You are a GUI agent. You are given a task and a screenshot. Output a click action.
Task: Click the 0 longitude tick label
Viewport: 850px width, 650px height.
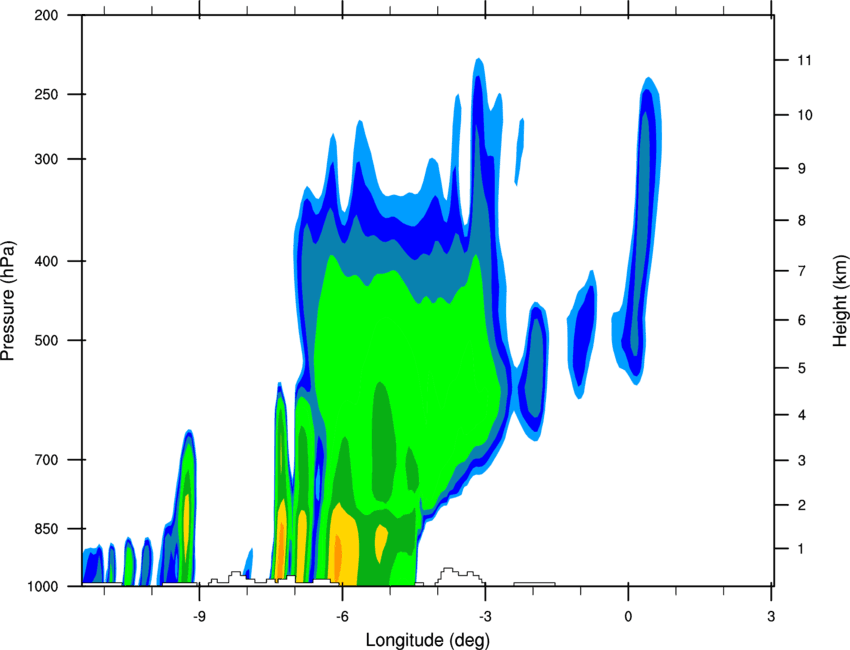coord(628,617)
